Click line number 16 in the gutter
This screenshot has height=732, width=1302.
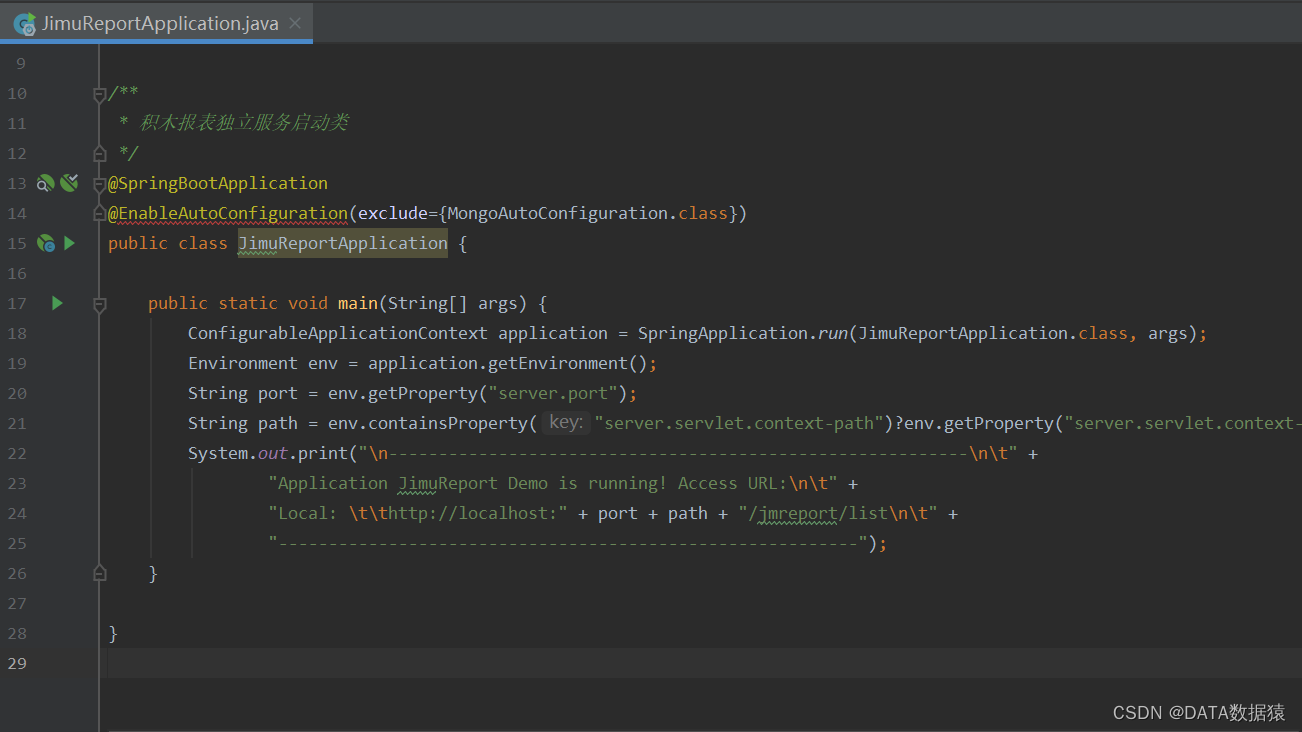[x=16, y=273]
